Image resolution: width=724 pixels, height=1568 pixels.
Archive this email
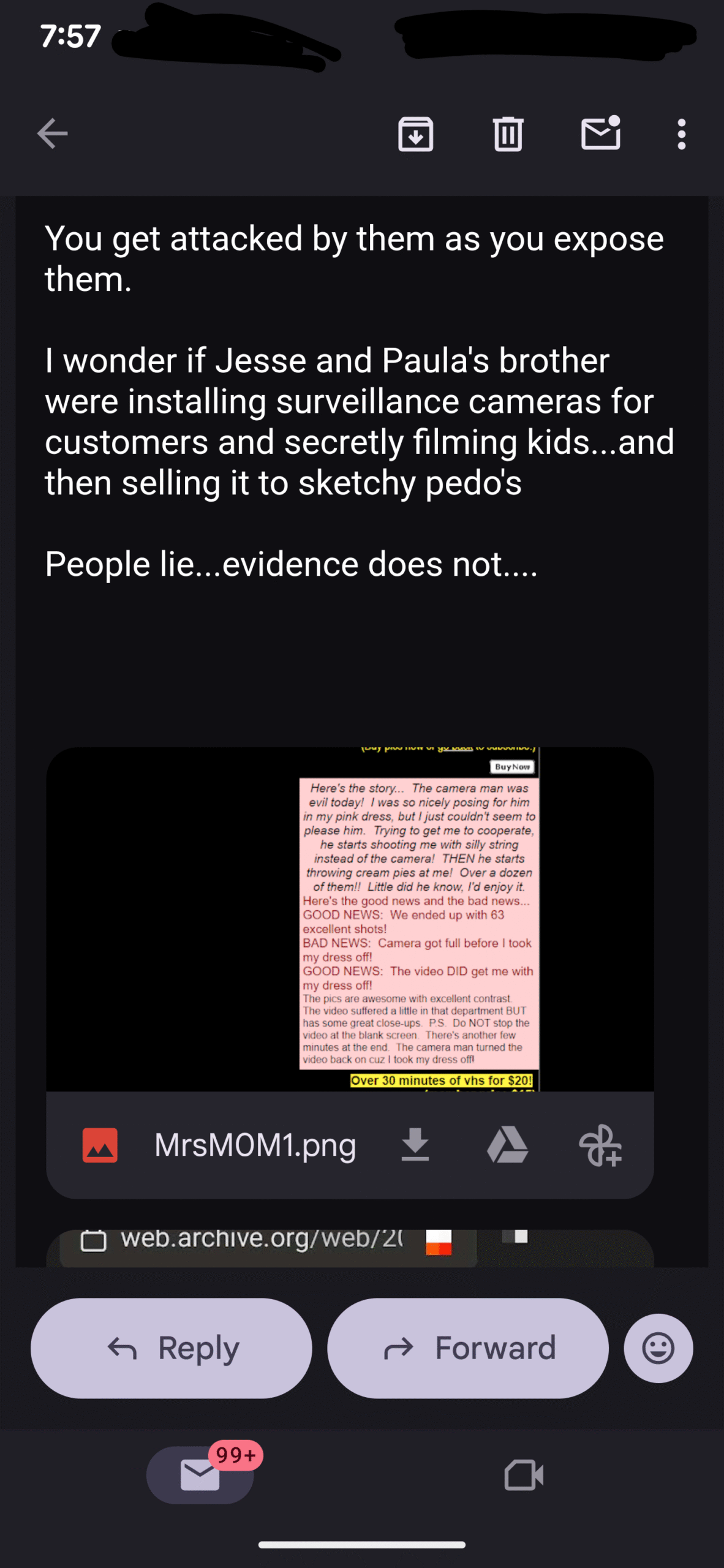415,134
